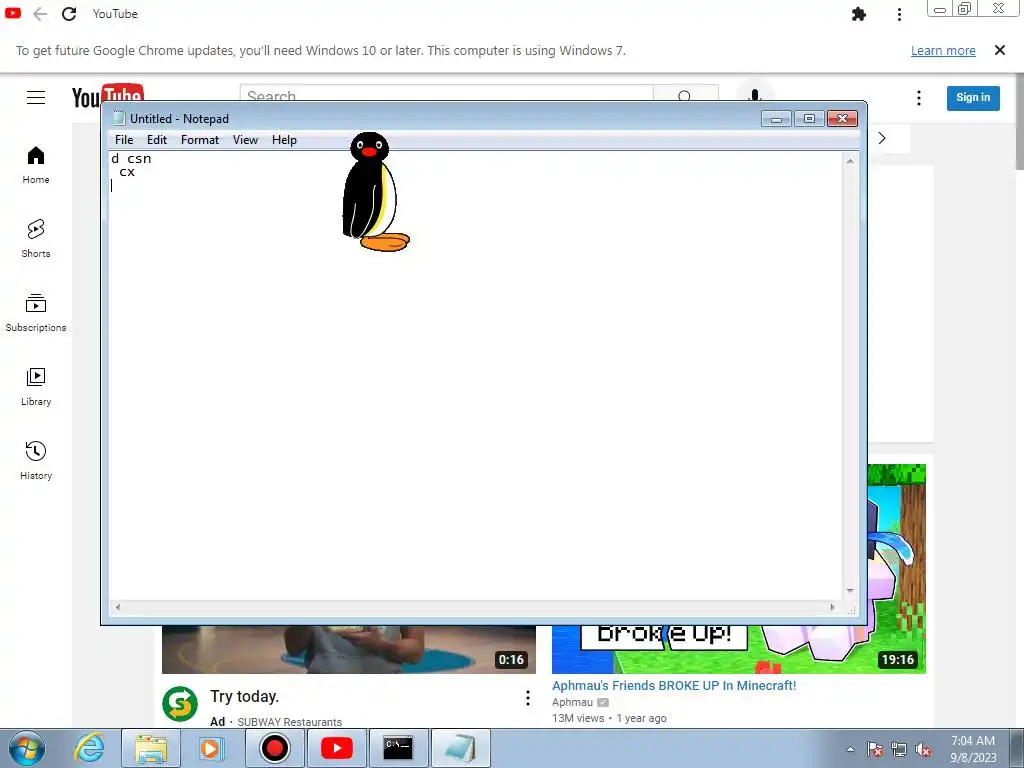Open History in YouTube sidebar
This screenshot has height=768, width=1024.
[x=36, y=461]
